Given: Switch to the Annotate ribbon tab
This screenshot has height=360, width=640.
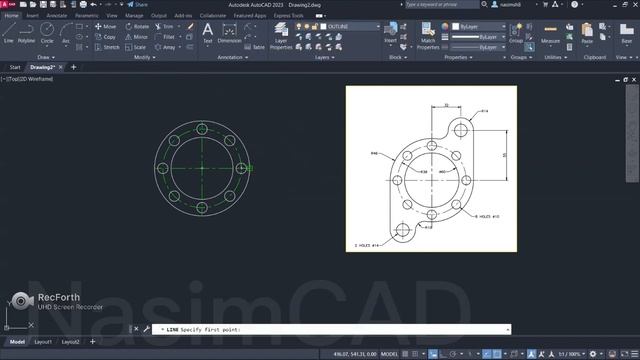Looking at the screenshot, I should tap(57, 16).
